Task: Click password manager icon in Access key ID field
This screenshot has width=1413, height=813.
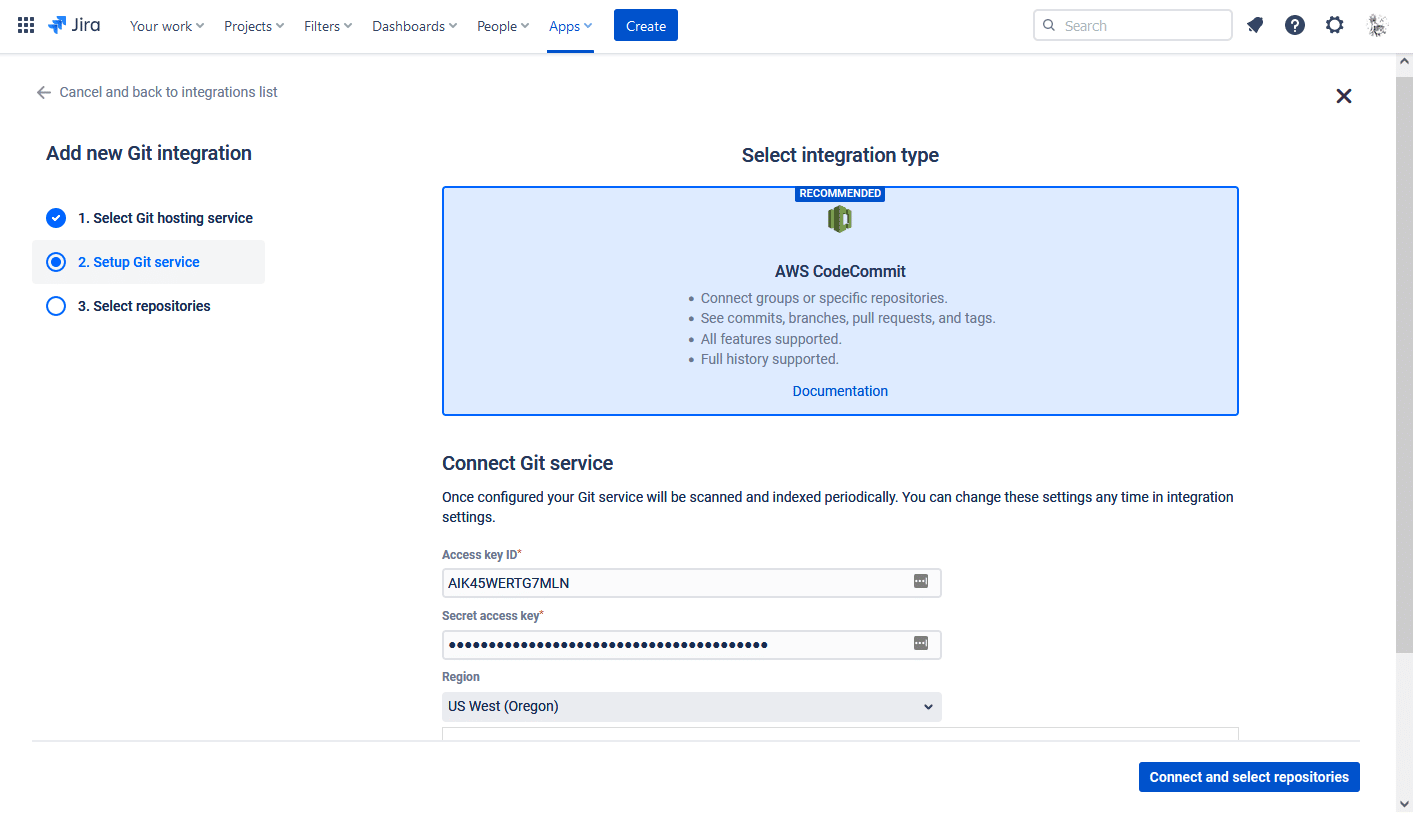Action: coord(921,581)
